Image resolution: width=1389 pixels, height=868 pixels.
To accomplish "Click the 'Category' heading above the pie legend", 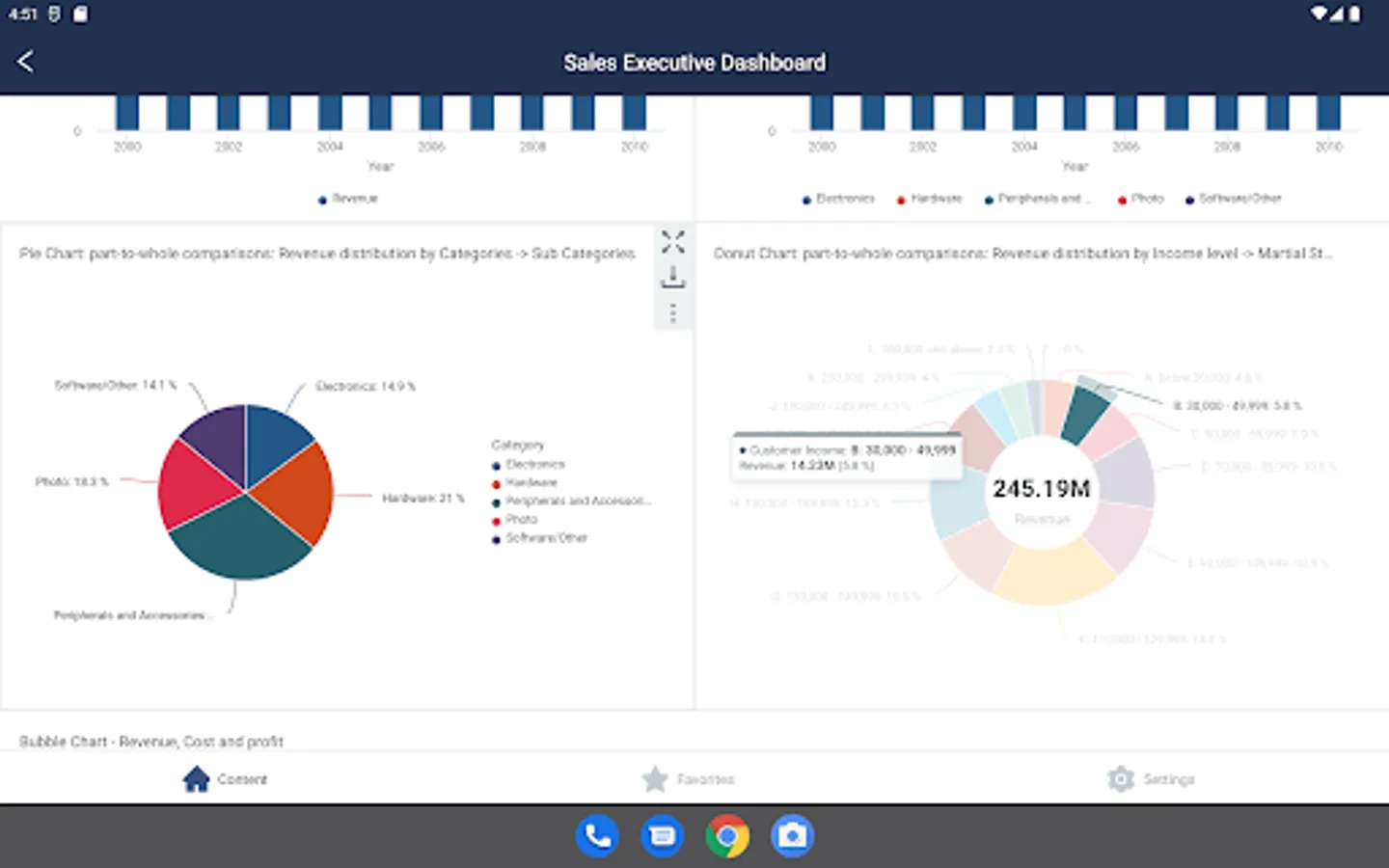I will tap(518, 446).
